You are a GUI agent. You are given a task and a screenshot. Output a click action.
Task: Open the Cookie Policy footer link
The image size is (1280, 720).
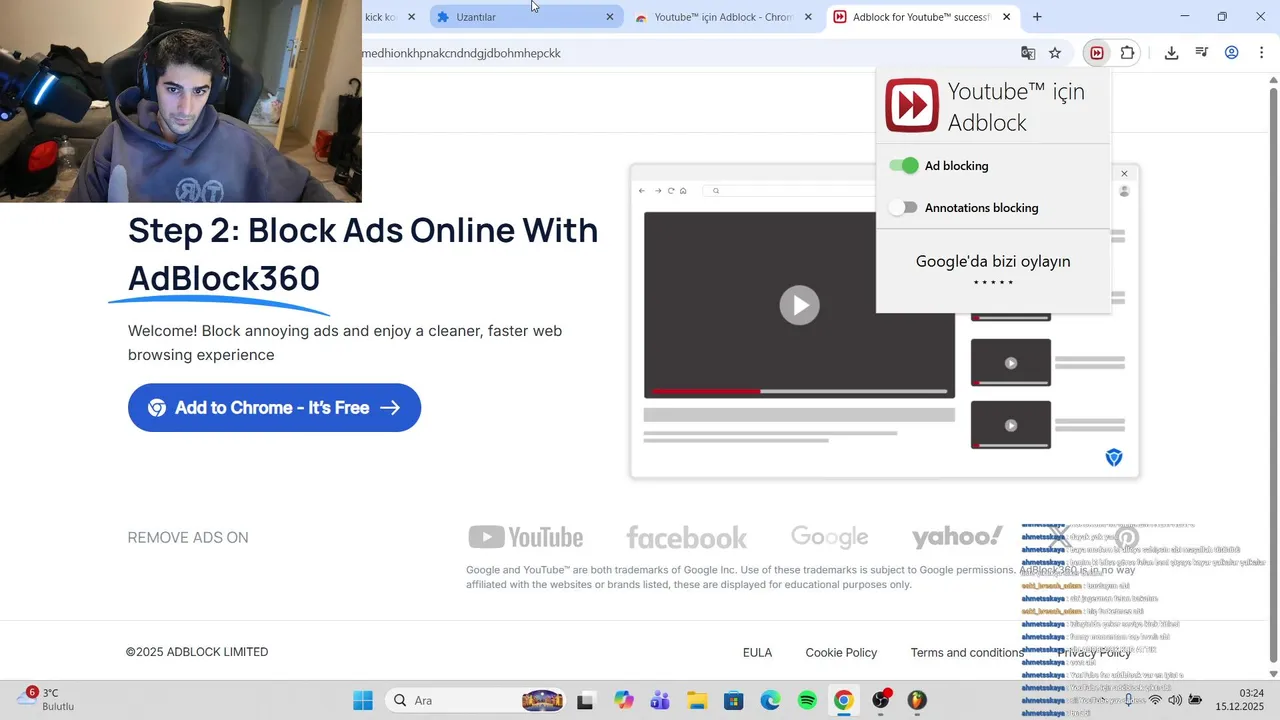tap(841, 652)
